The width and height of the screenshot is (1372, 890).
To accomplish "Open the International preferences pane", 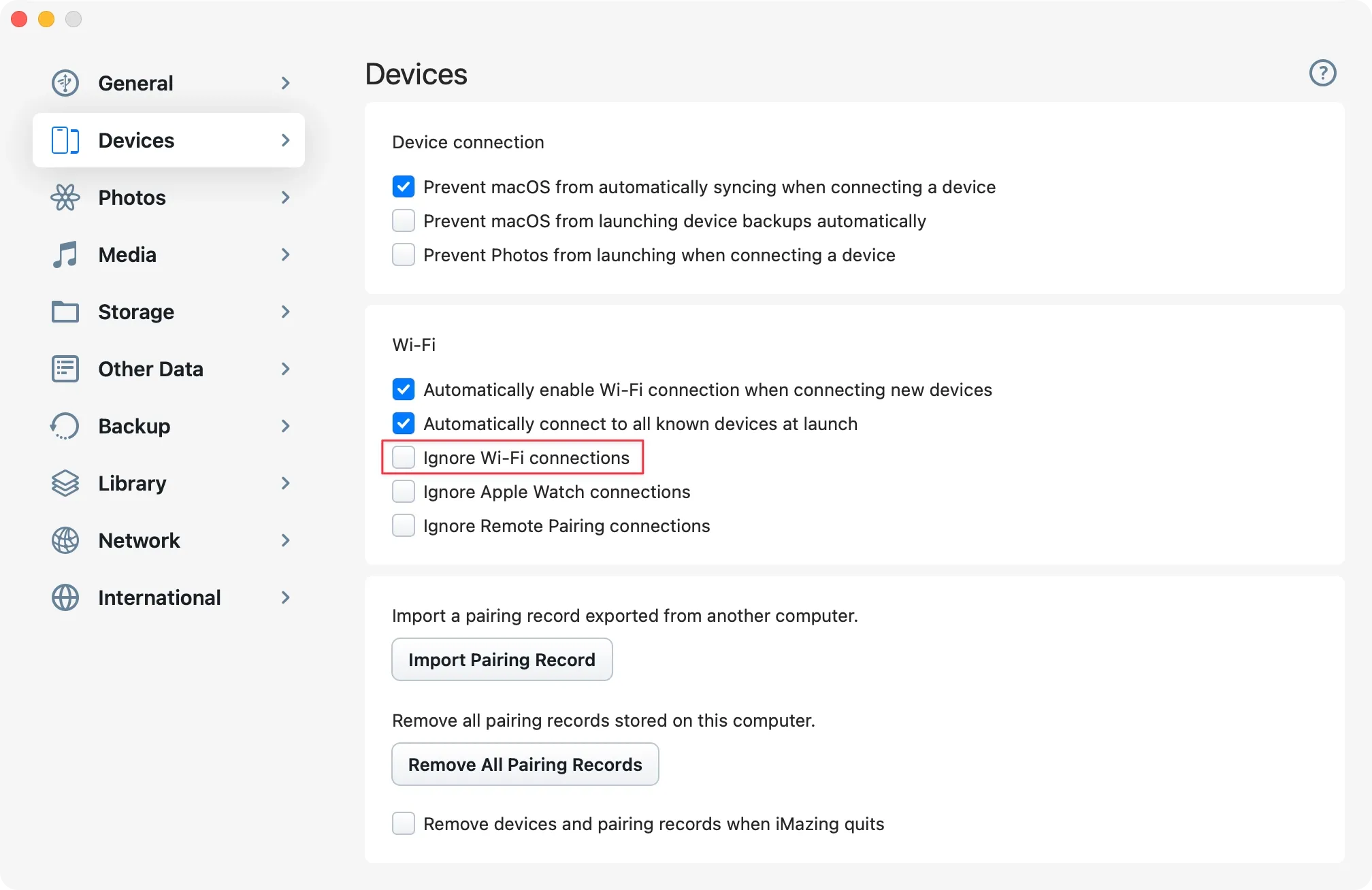I will click(x=160, y=597).
